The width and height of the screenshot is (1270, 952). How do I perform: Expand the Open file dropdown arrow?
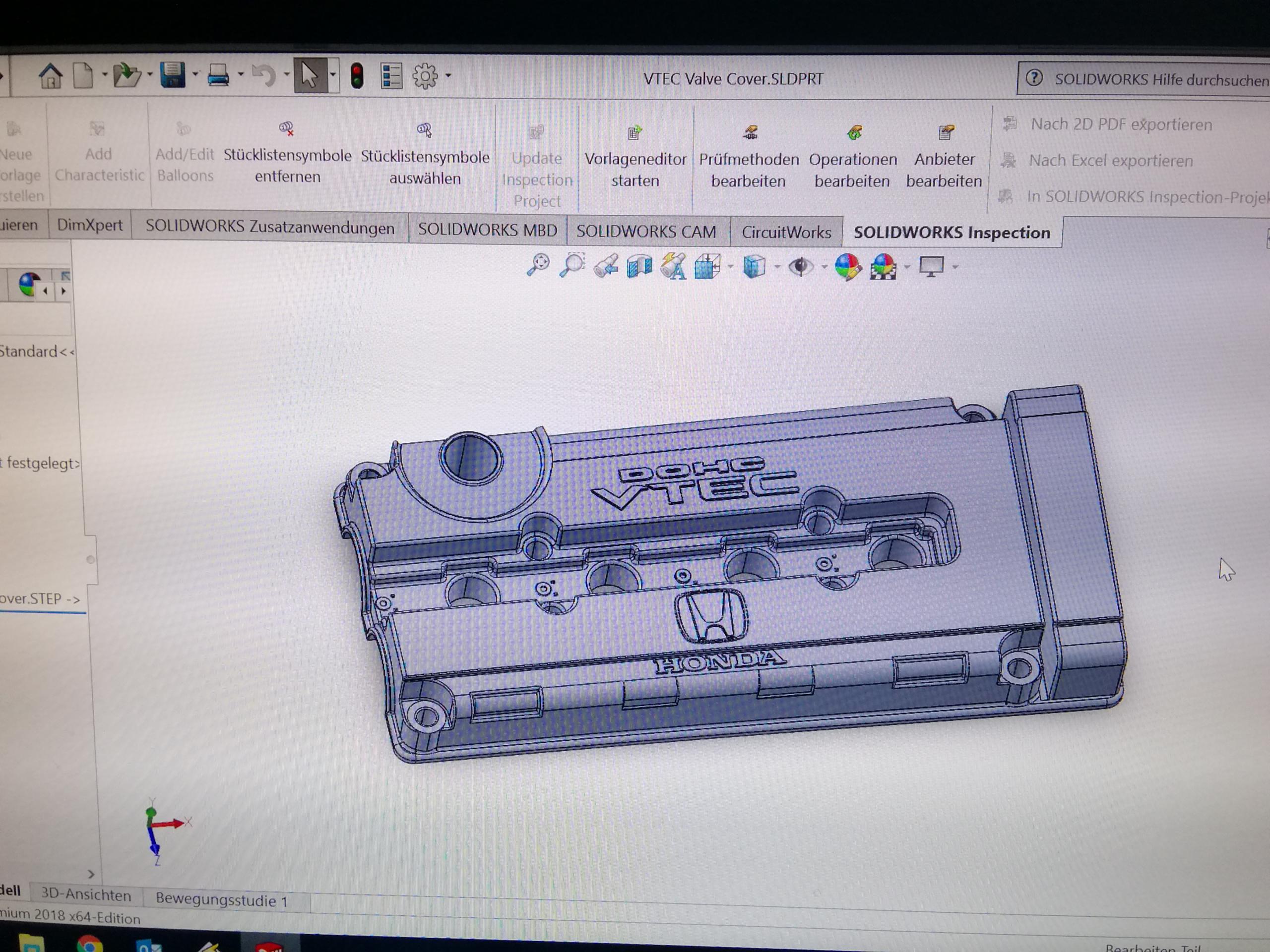pyautogui.click(x=150, y=74)
